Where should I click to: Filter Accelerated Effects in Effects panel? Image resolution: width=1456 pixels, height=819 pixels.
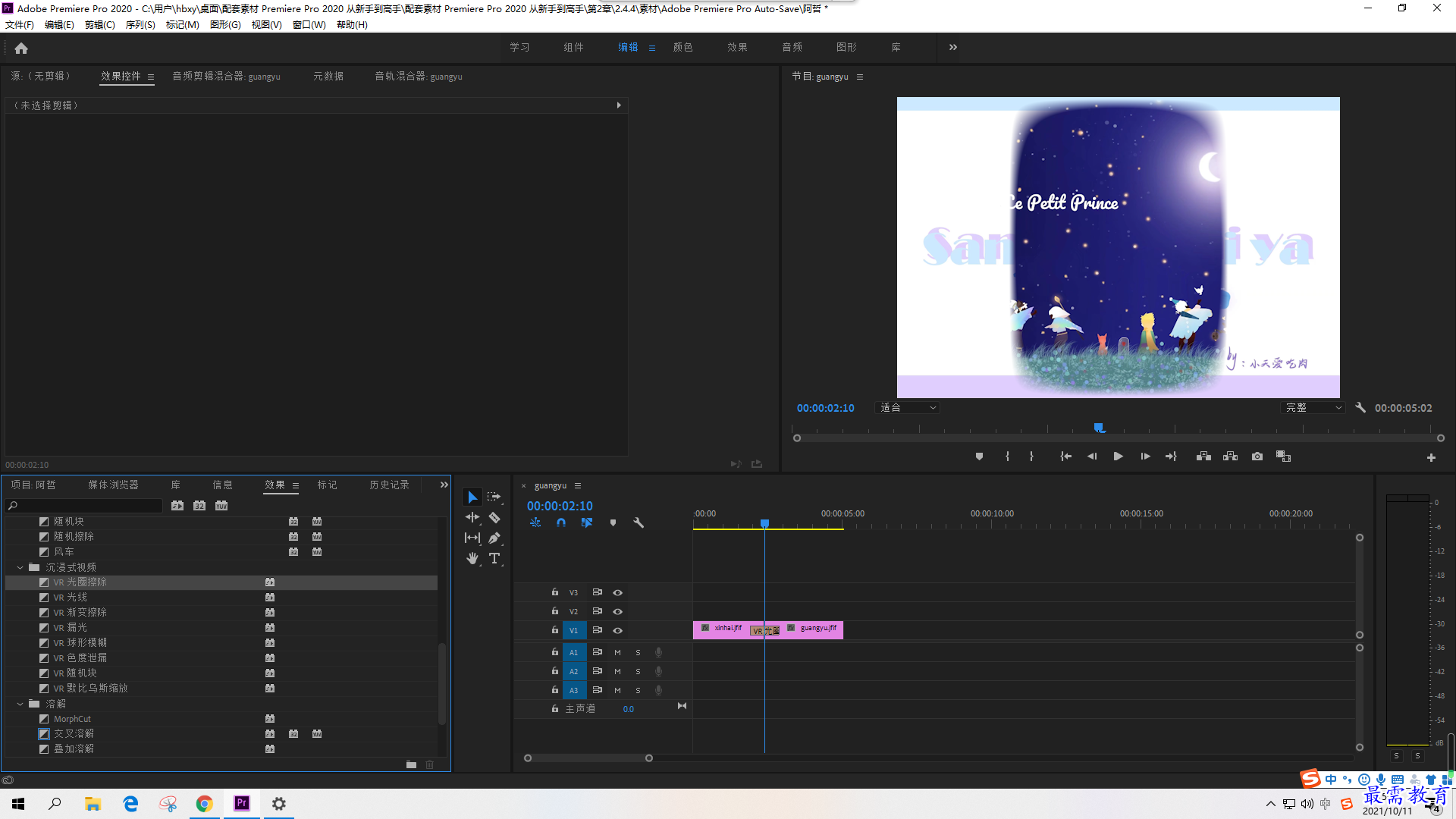[x=177, y=506]
